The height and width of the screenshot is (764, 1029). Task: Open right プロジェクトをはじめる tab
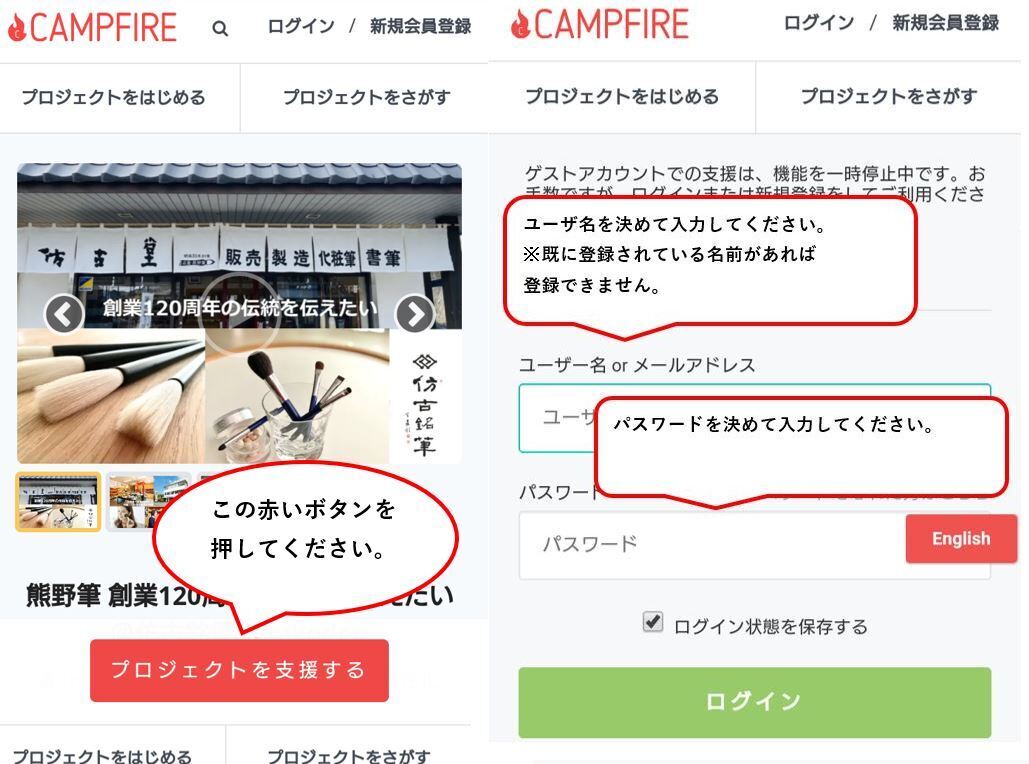622,96
